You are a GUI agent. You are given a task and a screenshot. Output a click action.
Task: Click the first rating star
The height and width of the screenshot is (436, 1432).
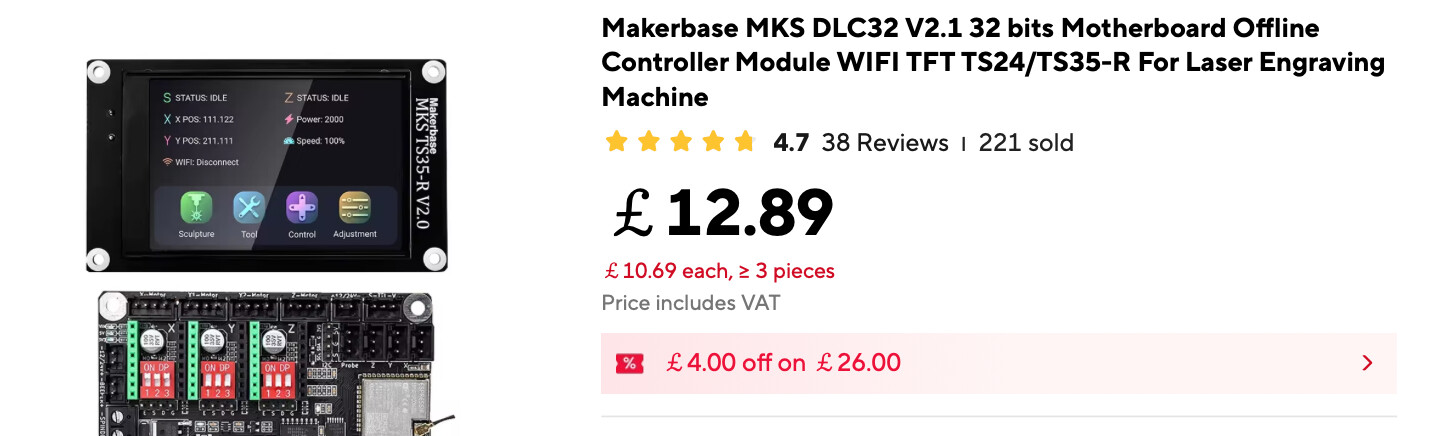616,142
